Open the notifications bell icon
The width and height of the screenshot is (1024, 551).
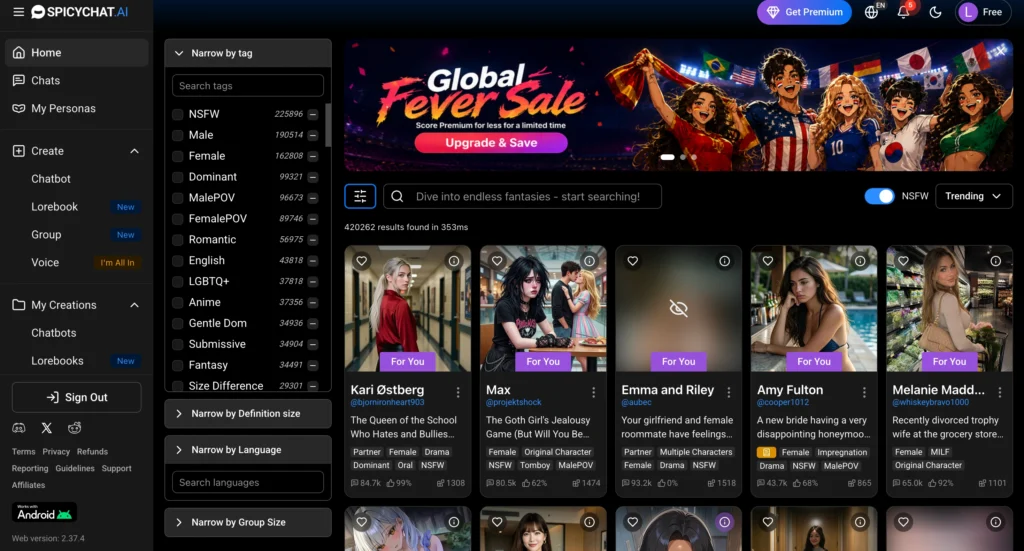tap(903, 12)
